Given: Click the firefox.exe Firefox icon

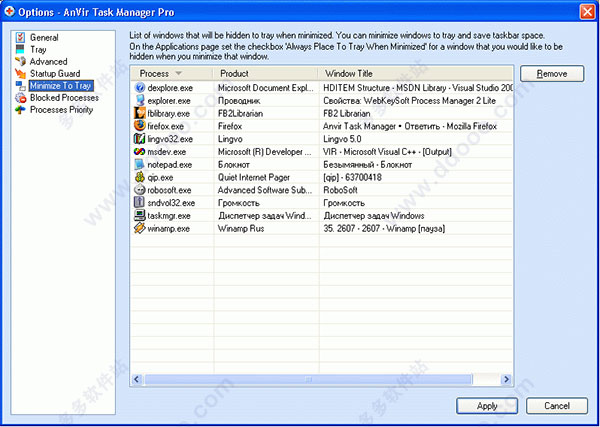Looking at the screenshot, I should [x=140, y=126].
